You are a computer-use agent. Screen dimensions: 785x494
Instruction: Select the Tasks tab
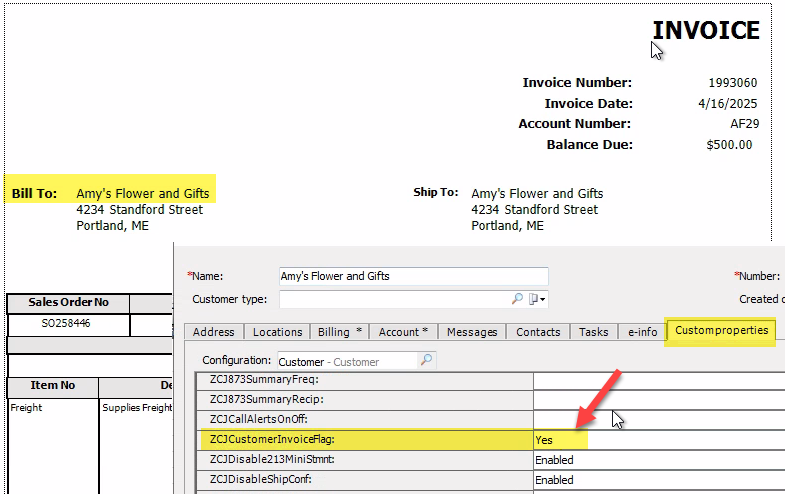click(x=594, y=332)
